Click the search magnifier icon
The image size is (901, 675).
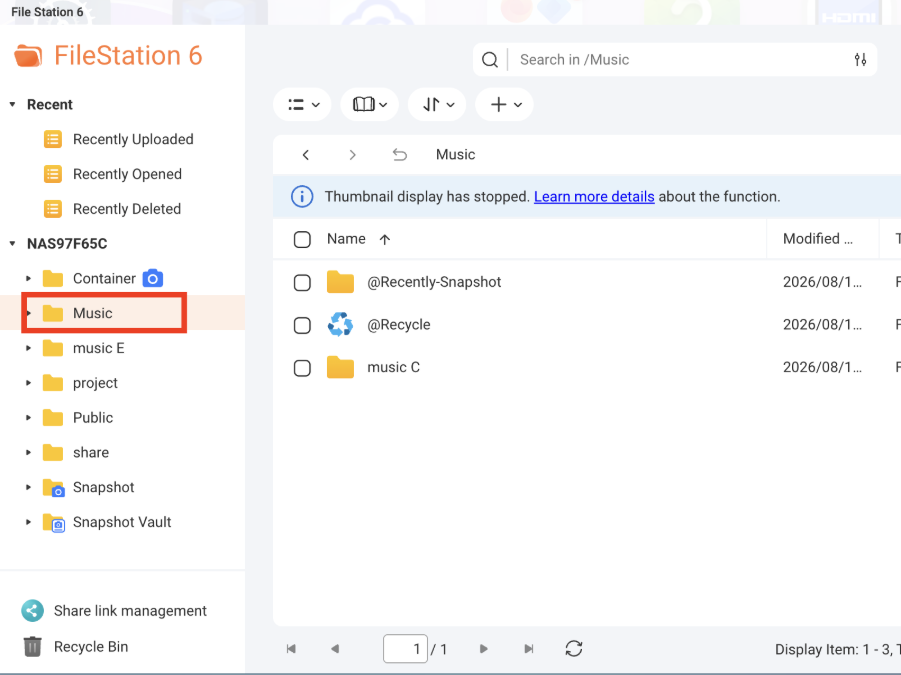click(x=490, y=60)
